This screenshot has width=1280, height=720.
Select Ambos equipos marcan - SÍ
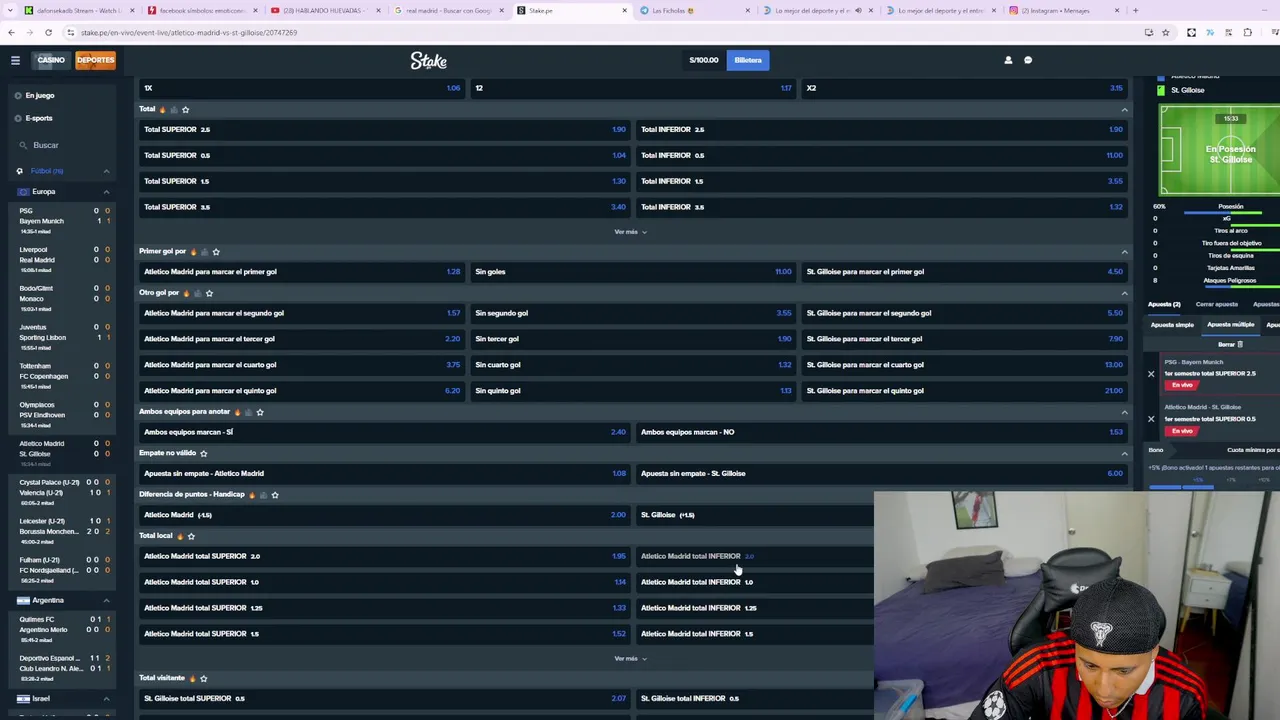pyautogui.click(x=385, y=432)
